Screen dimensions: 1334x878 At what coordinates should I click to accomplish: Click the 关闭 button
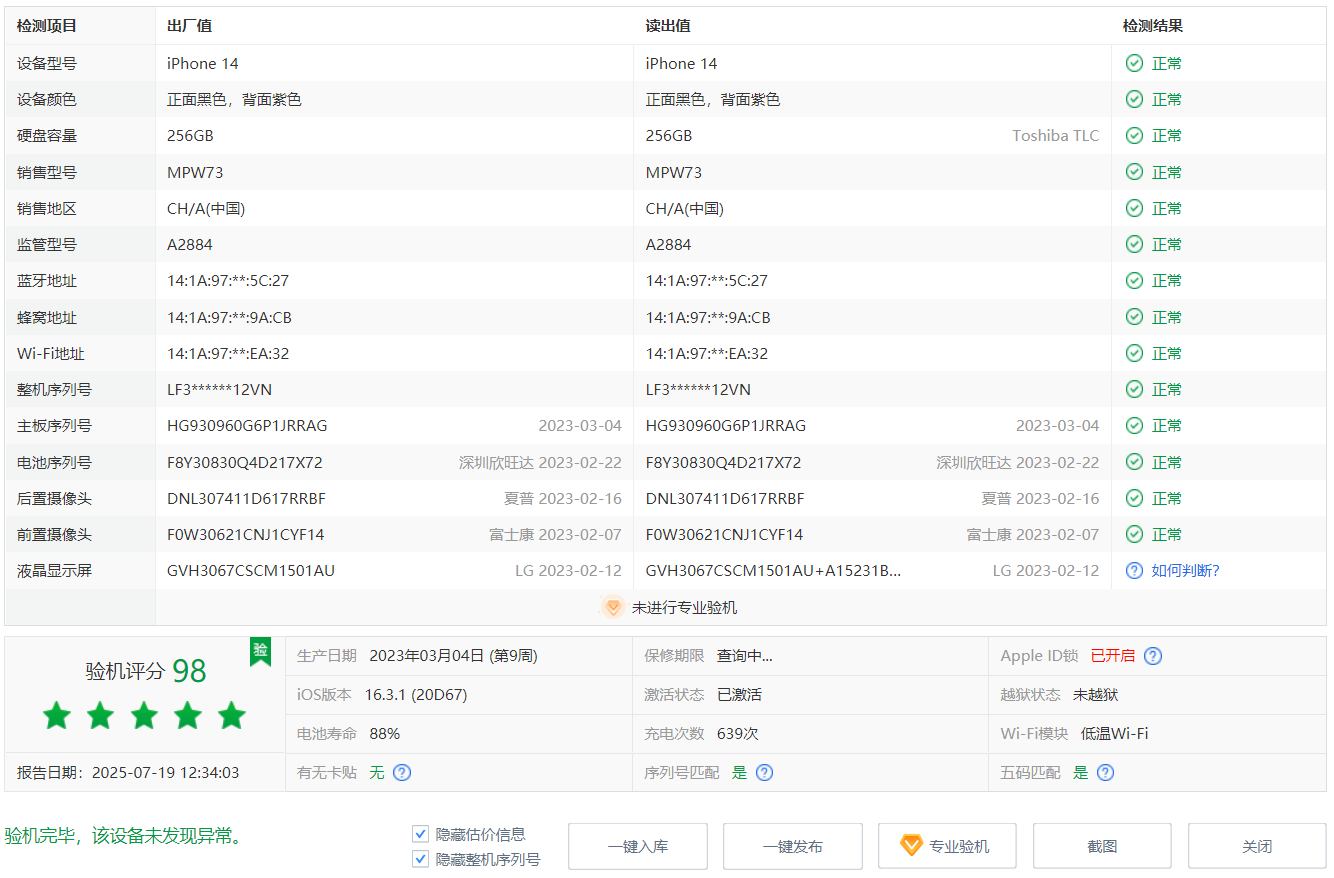pyautogui.click(x=1257, y=846)
